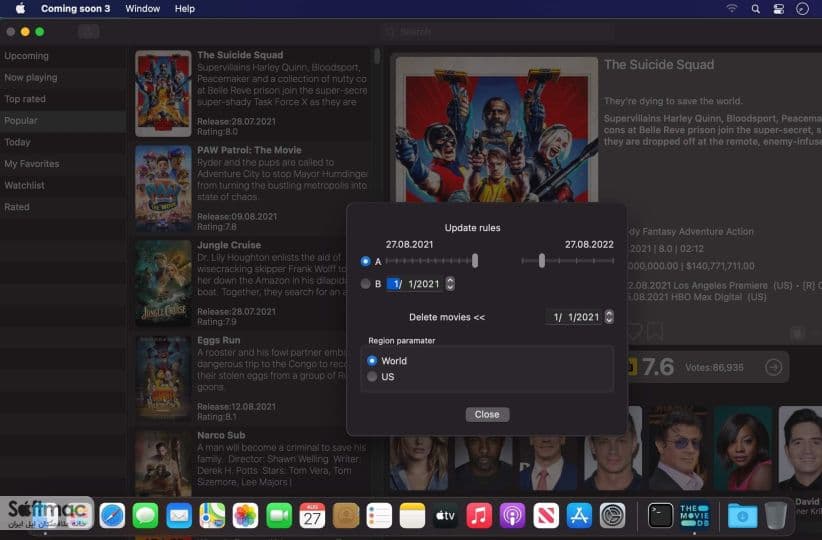
Task: Select the Narco Sub poster
Action: 163,463
